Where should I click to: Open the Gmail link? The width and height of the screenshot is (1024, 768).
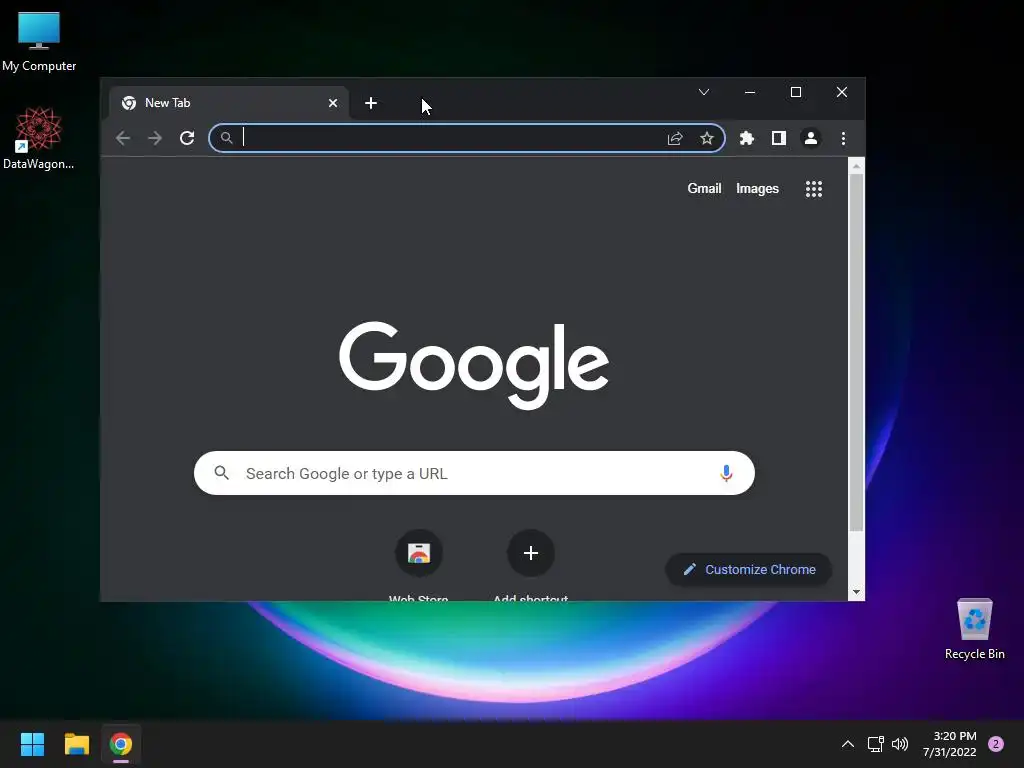click(704, 188)
